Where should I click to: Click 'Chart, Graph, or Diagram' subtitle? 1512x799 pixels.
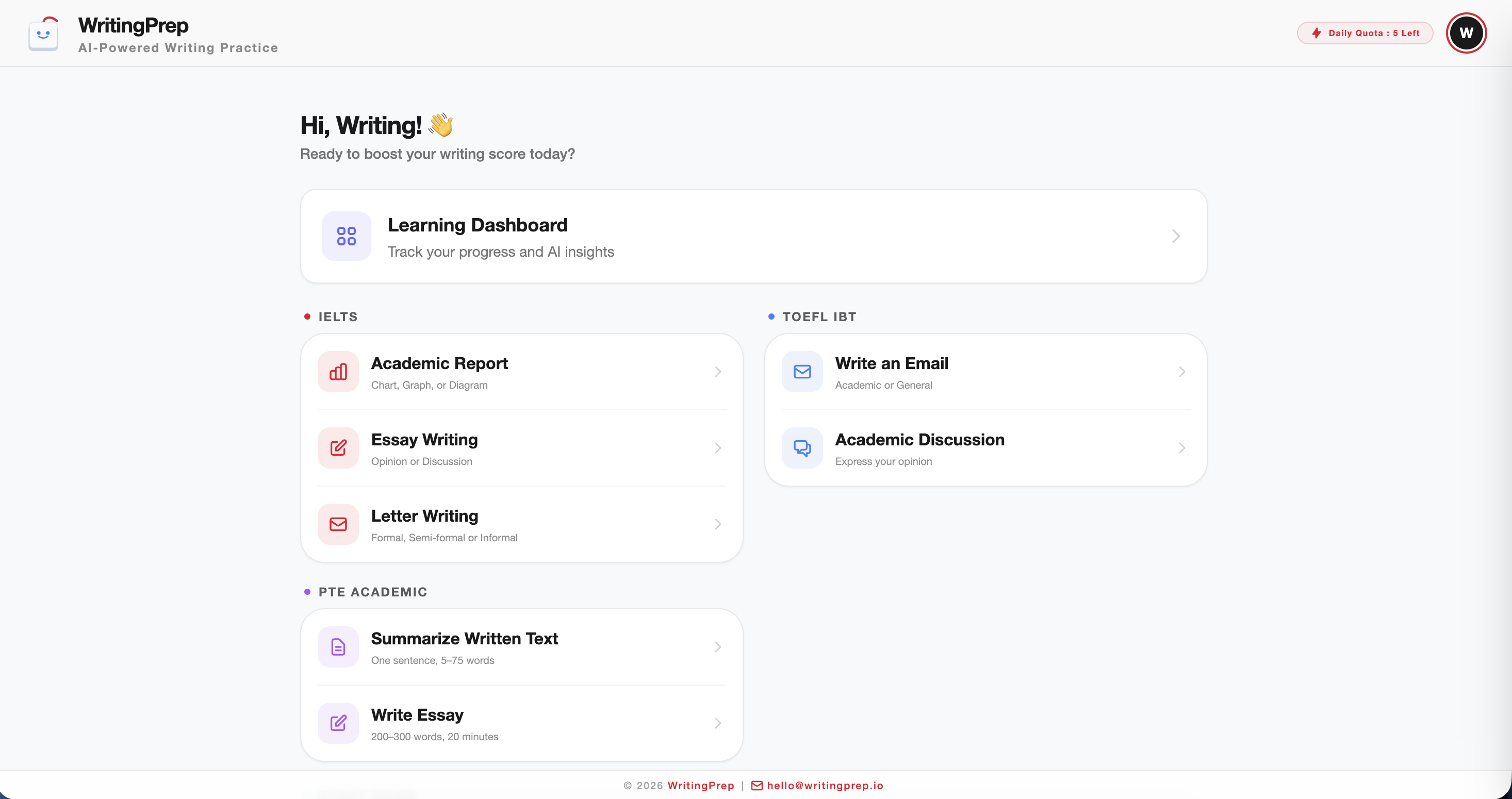coord(429,386)
